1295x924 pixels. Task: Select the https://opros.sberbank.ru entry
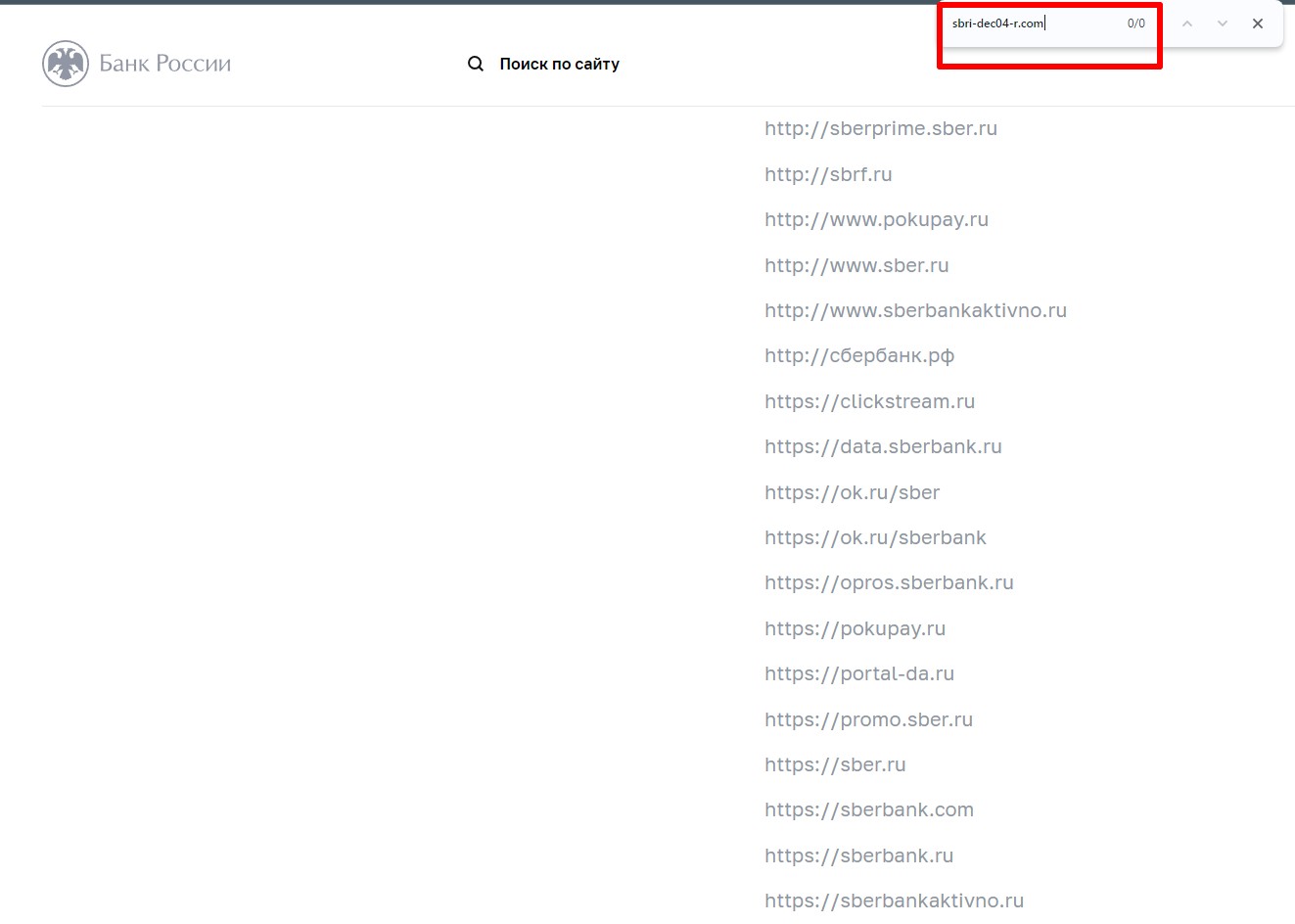pyautogui.click(x=889, y=583)
